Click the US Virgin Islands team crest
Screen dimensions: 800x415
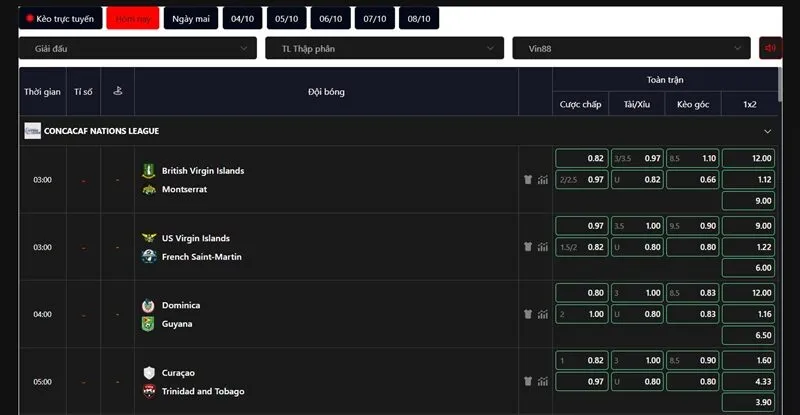(148, 238)
